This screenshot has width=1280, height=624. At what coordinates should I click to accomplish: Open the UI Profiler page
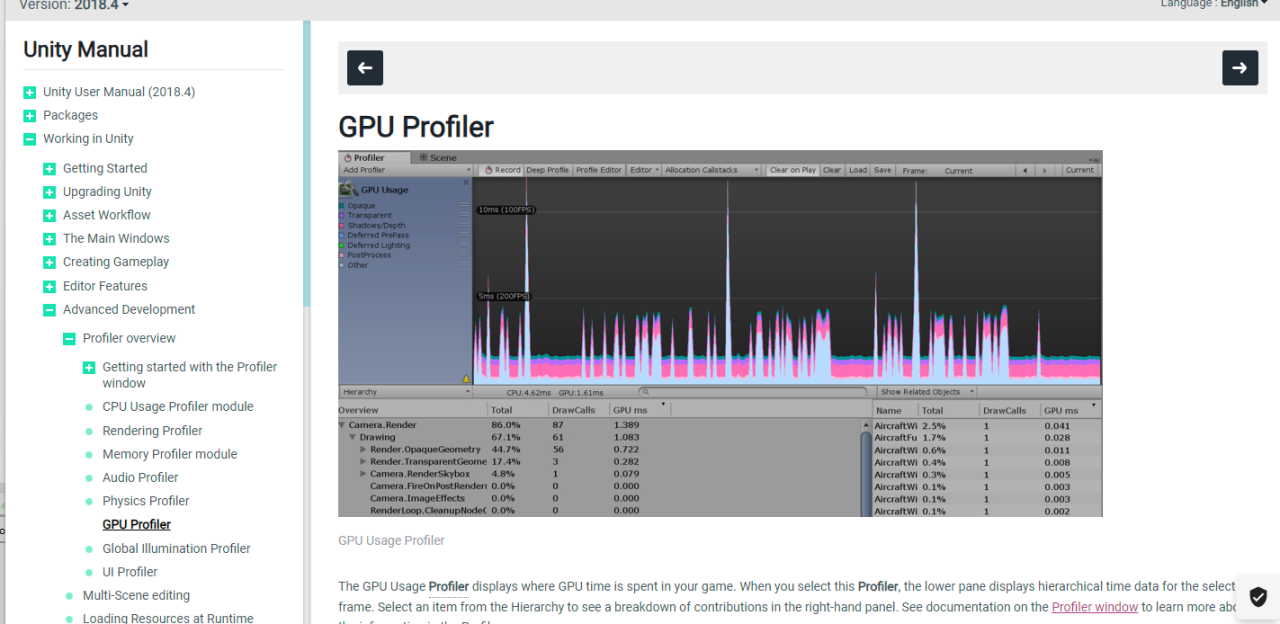tap(130, 572)
